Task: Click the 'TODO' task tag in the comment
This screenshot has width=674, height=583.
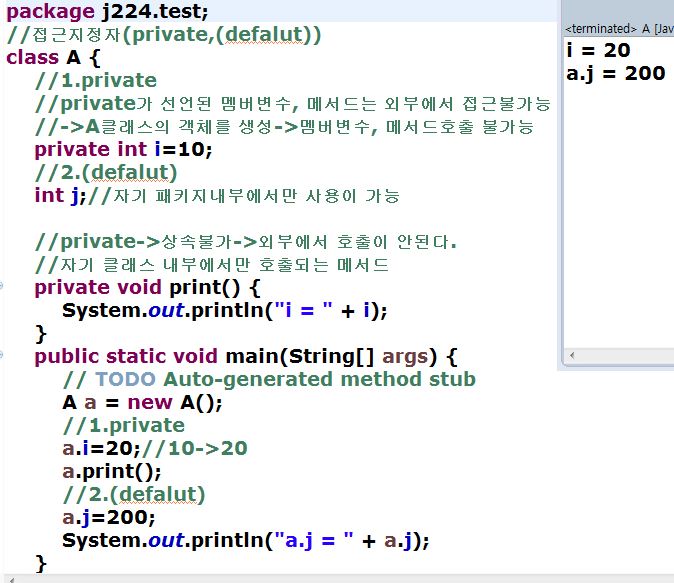Action: [125, 379]
